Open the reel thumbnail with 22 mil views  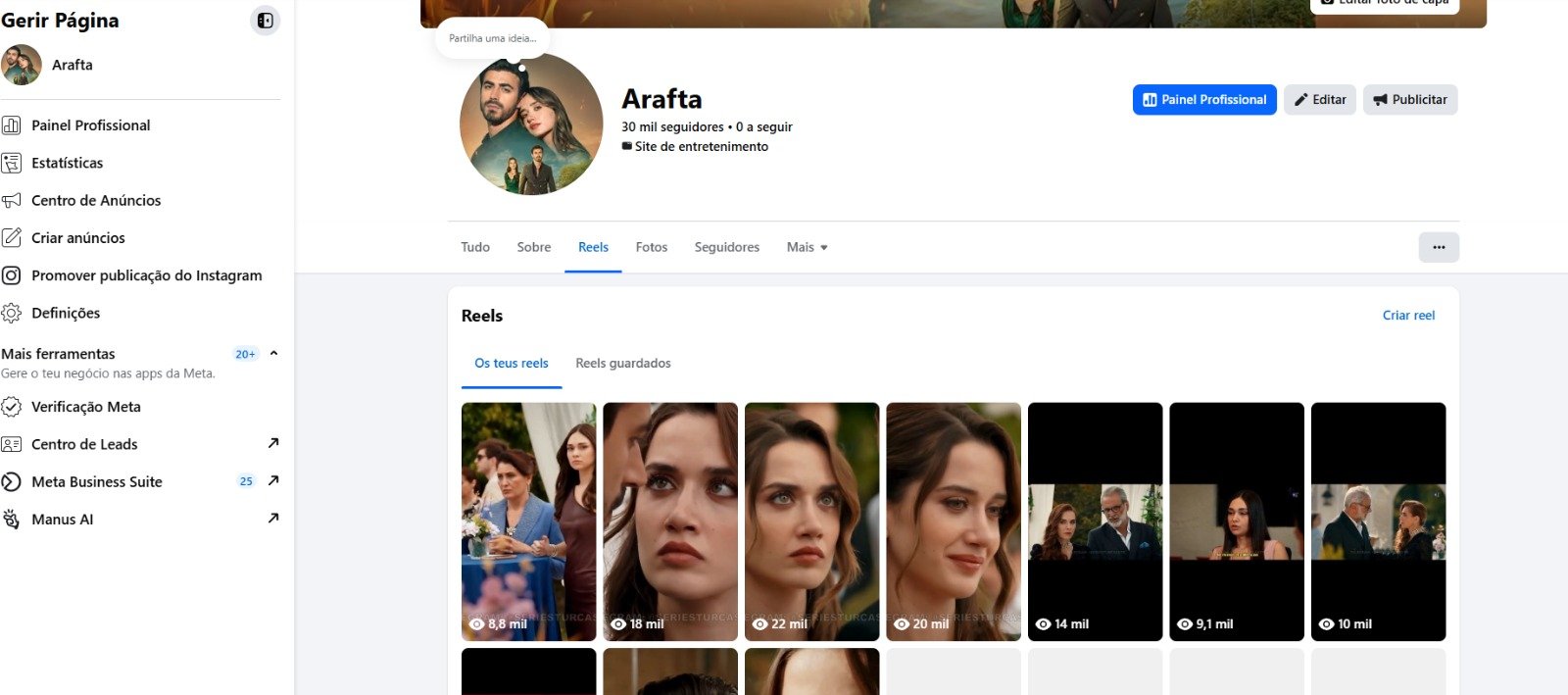(811, 521)
